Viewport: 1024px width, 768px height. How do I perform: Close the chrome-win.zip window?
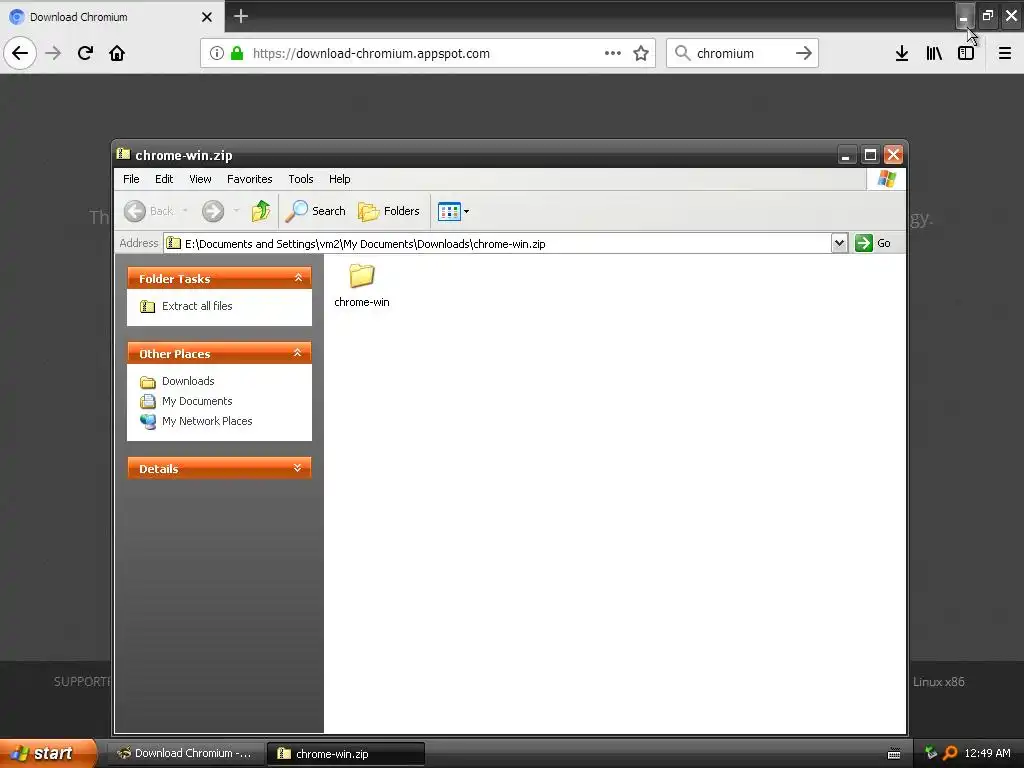893,155
